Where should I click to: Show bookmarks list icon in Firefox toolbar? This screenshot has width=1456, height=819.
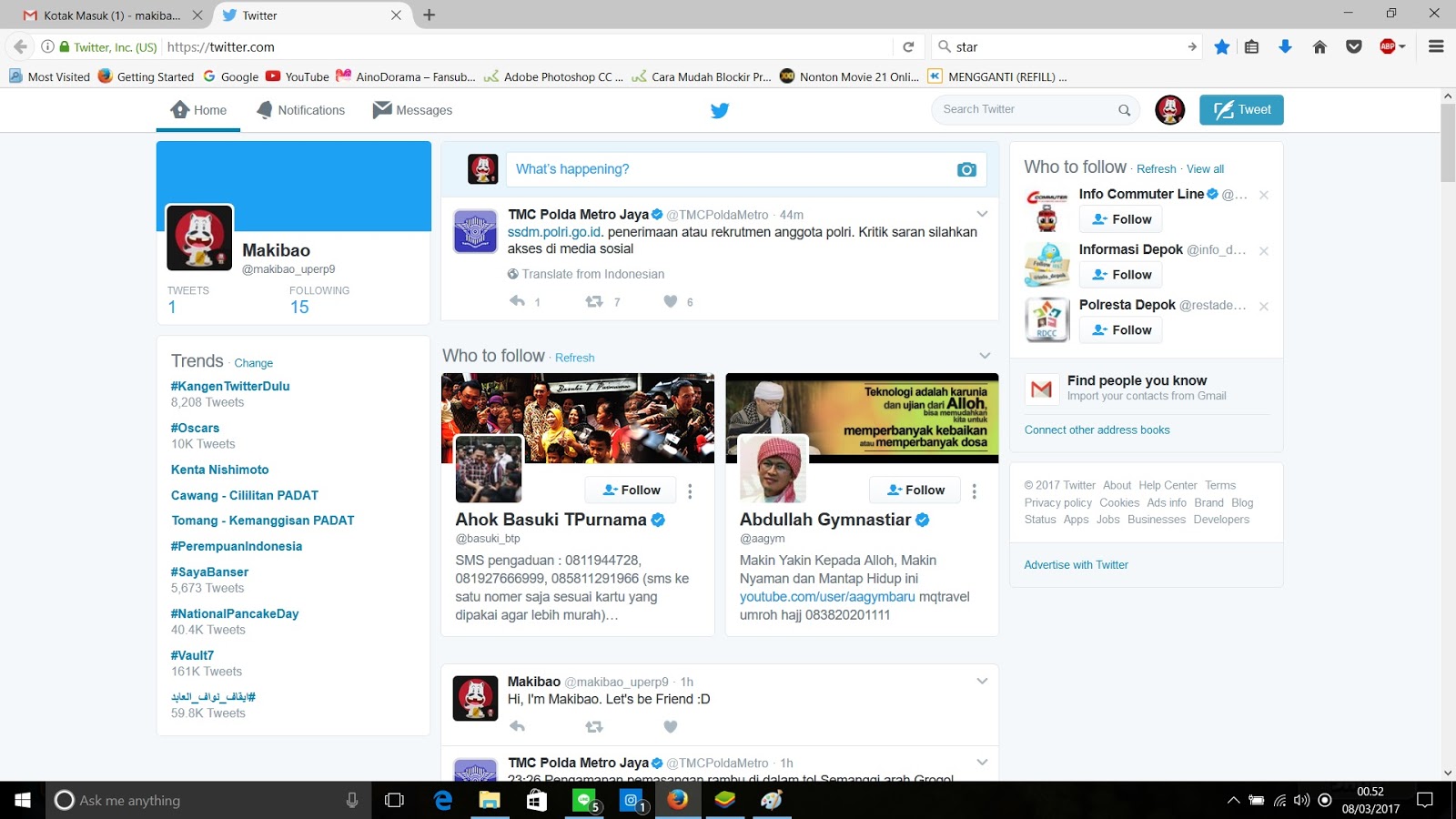[x=1252, y=46]
